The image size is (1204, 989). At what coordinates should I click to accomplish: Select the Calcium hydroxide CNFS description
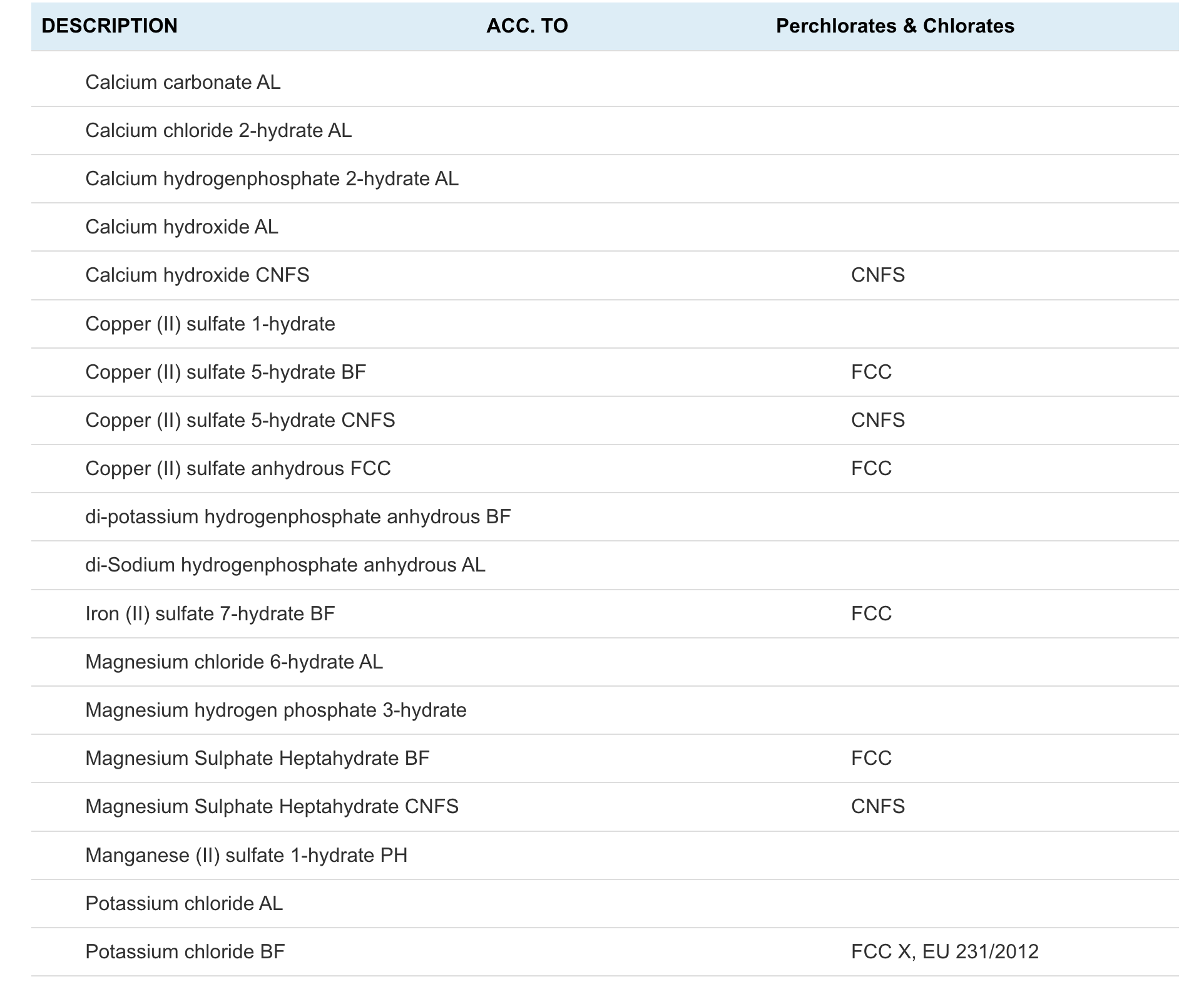click(197, 275)
